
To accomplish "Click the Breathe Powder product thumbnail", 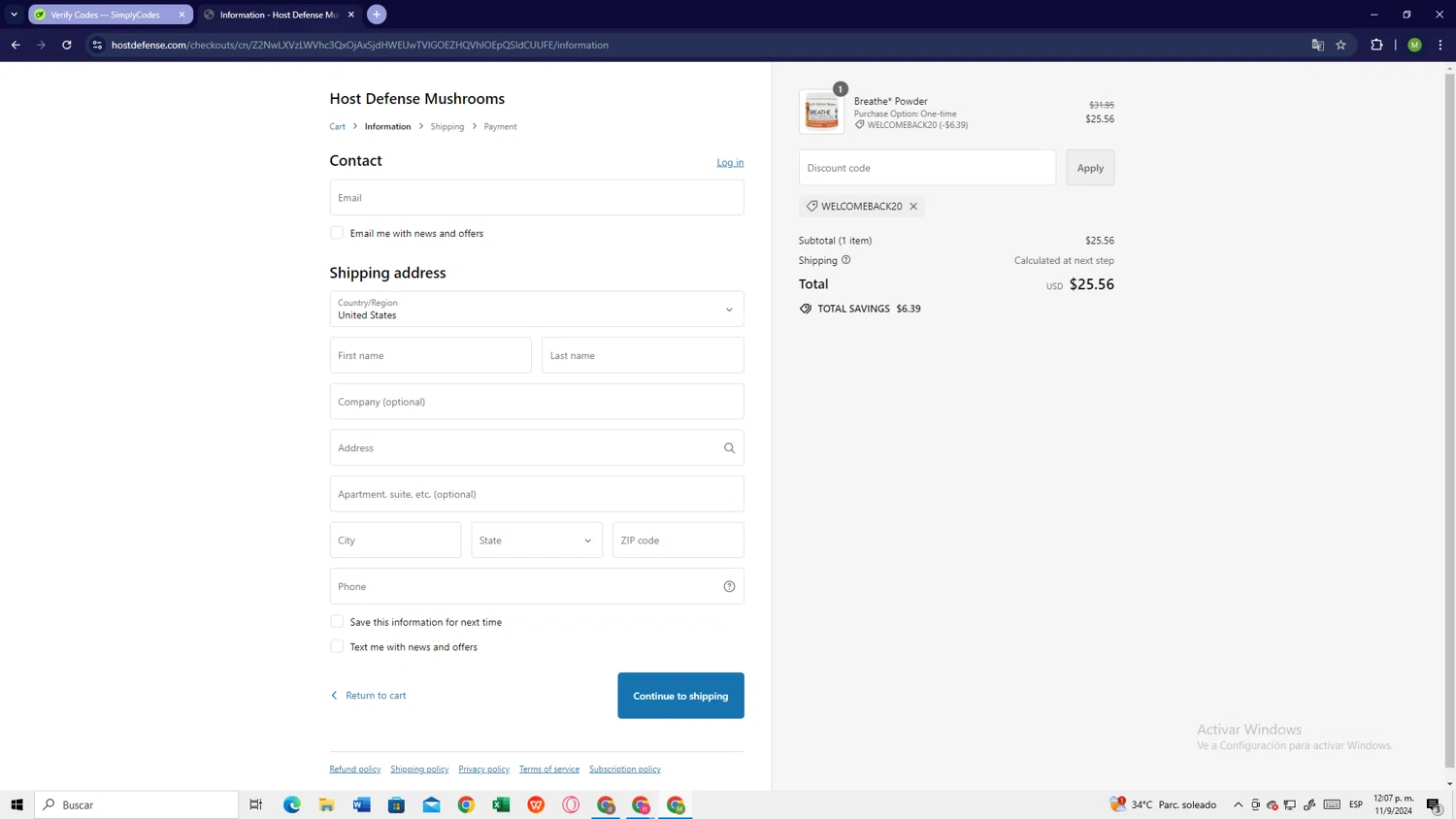I will coord(821,113).
